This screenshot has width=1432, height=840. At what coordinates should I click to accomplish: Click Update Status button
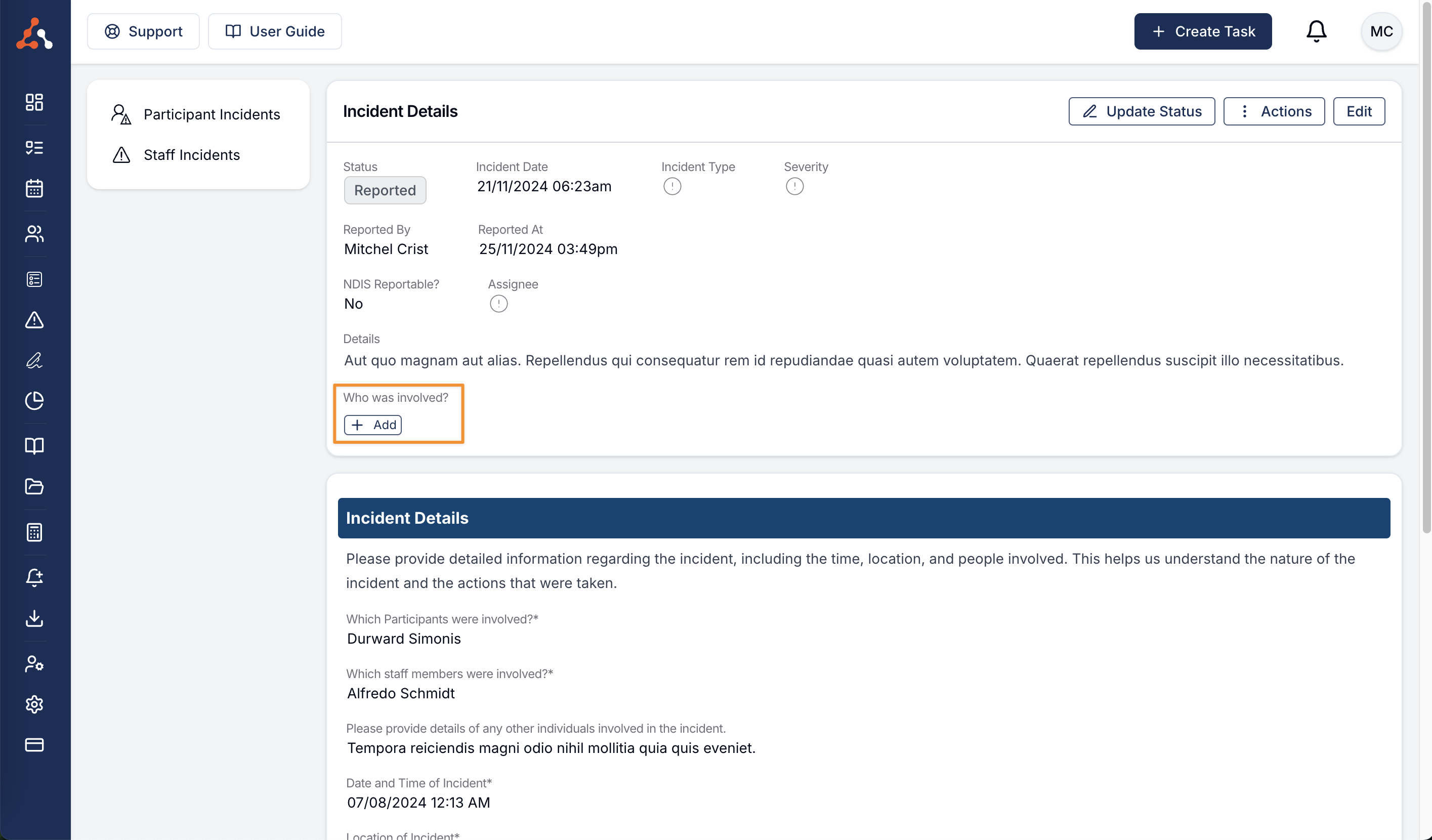(x=1141, y=111)
